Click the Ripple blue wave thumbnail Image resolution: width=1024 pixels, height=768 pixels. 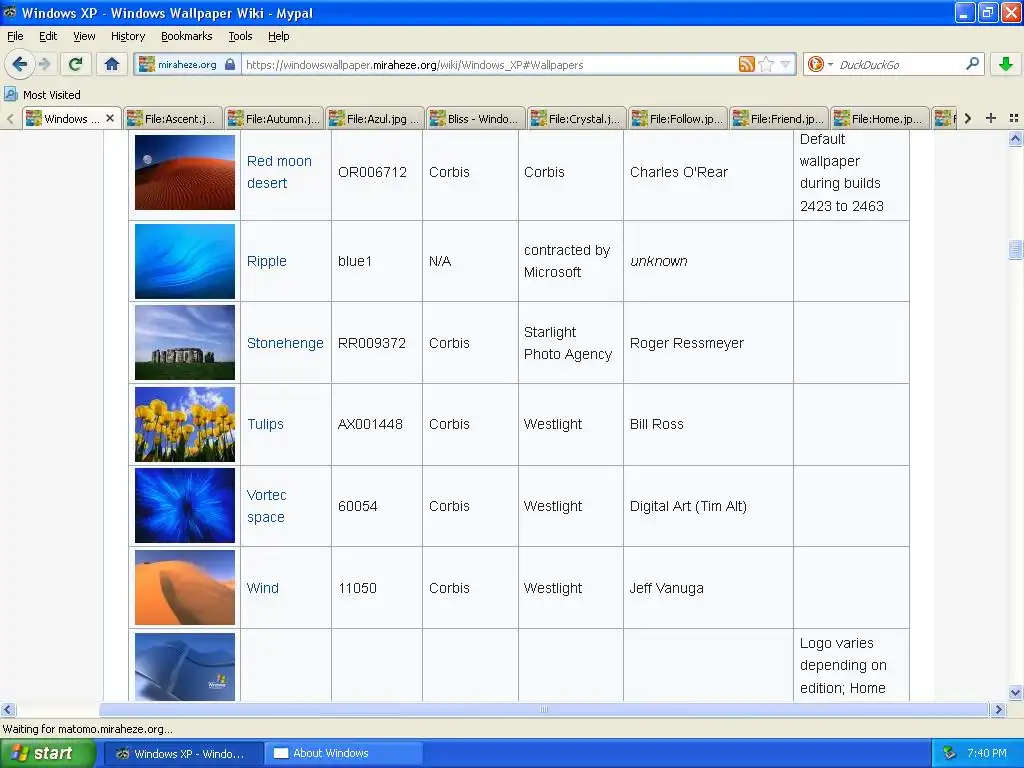(185, 261)
